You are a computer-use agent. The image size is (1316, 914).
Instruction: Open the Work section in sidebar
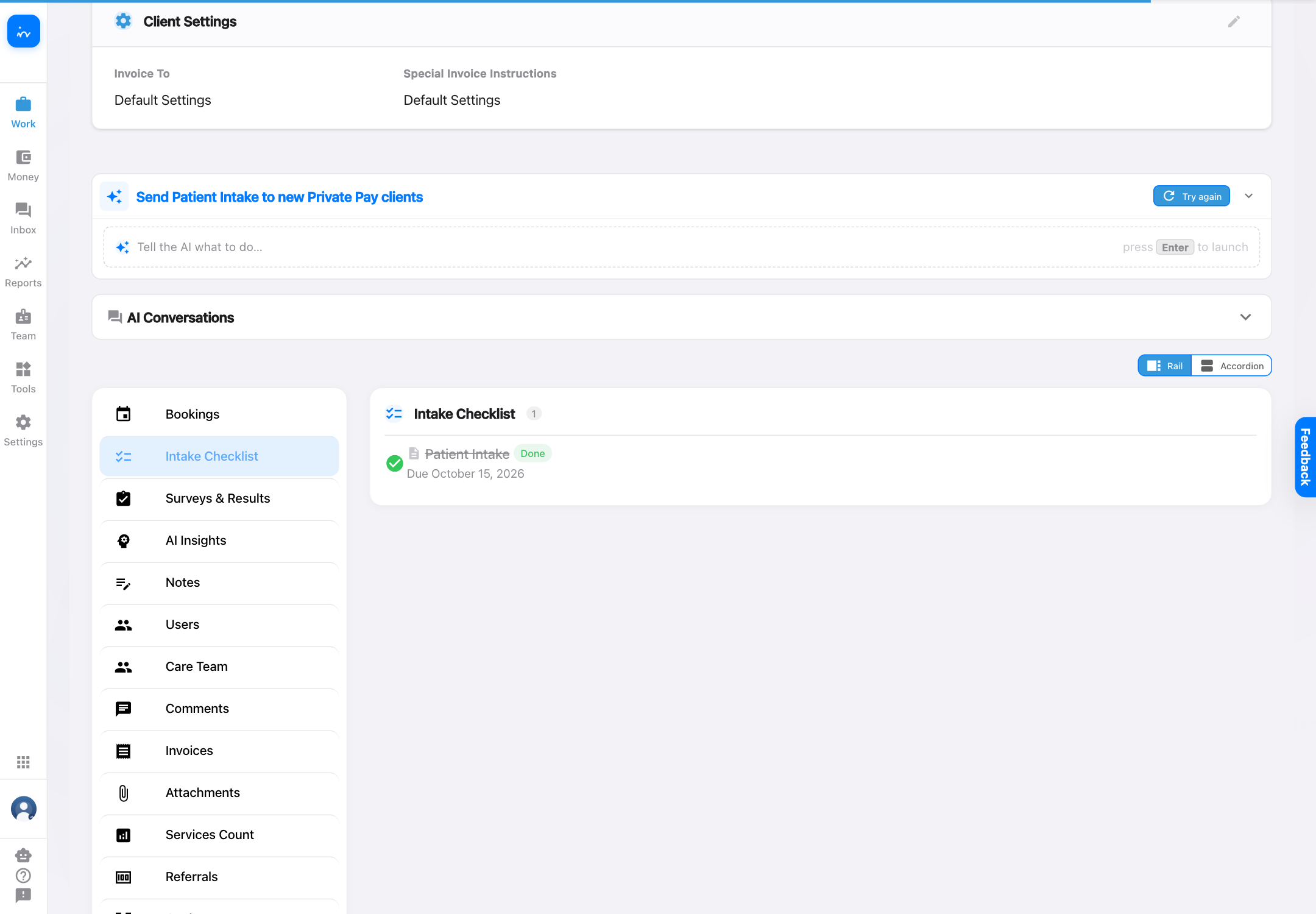pyautogui.click(x=23, y=113)
